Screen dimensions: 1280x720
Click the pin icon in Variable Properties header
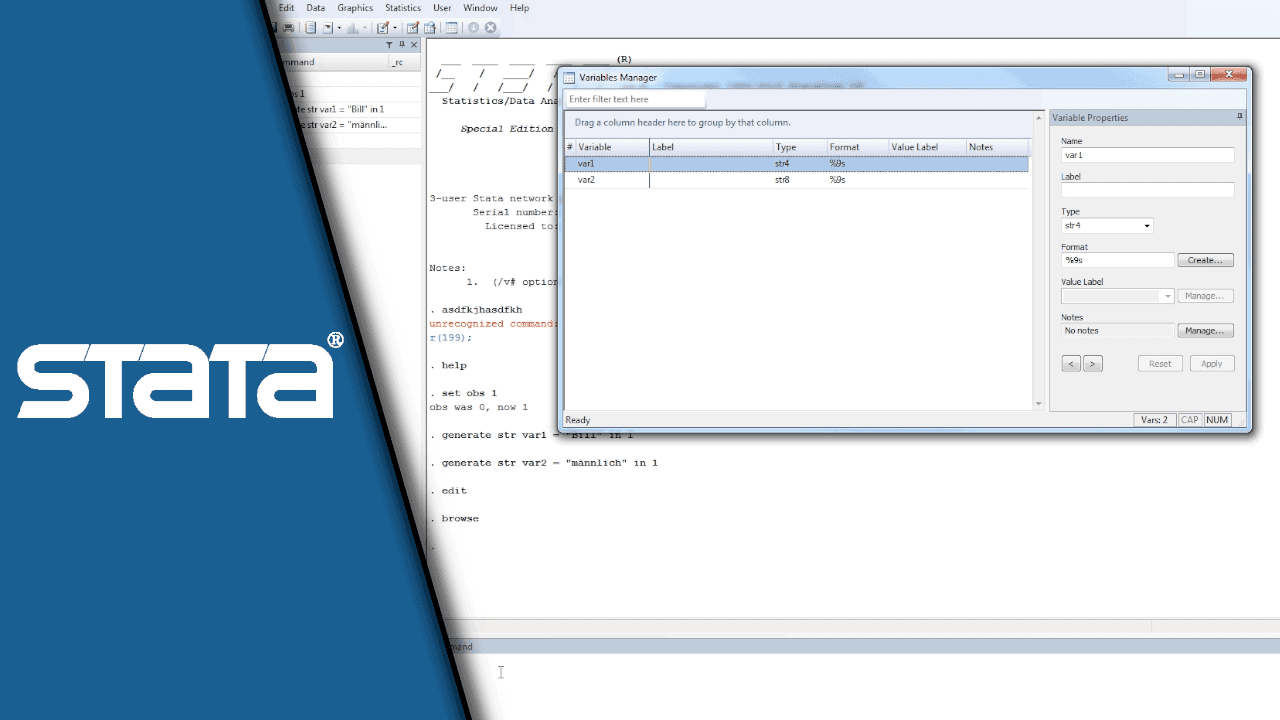[x=1240, y=117]
